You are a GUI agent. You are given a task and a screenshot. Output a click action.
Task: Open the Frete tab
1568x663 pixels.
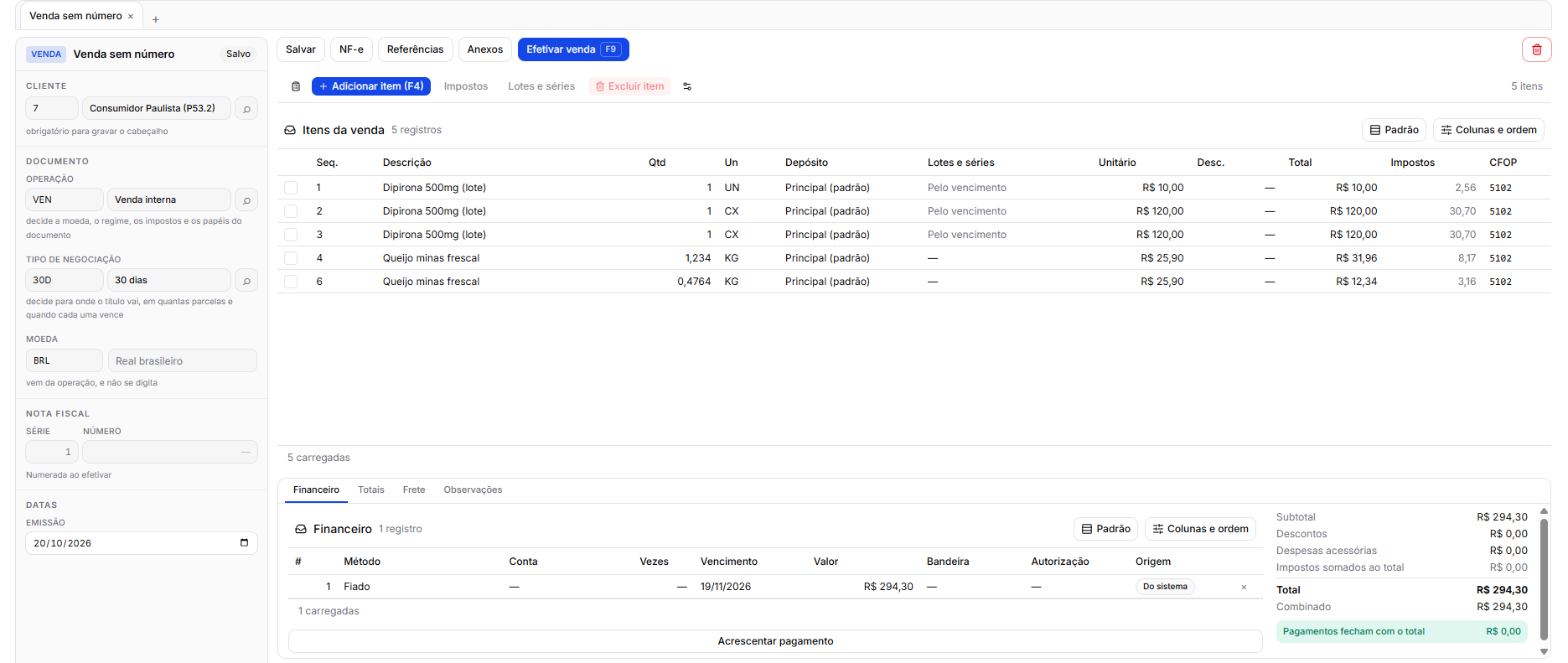click(x=414, y=490)
